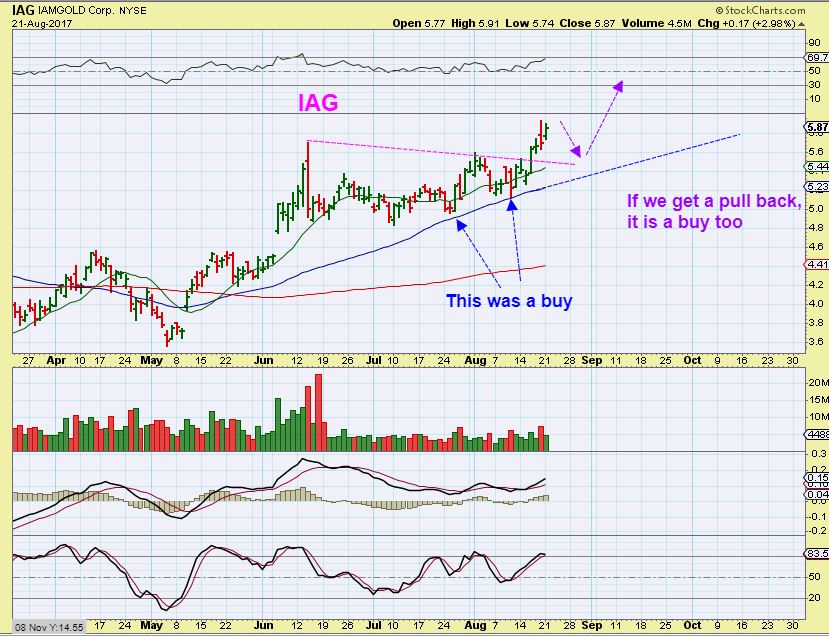Click the IAG ticker symbol in the header
The height and width of the screenshot is (636, 829).
pyautogui.click(x=23, y=10)
